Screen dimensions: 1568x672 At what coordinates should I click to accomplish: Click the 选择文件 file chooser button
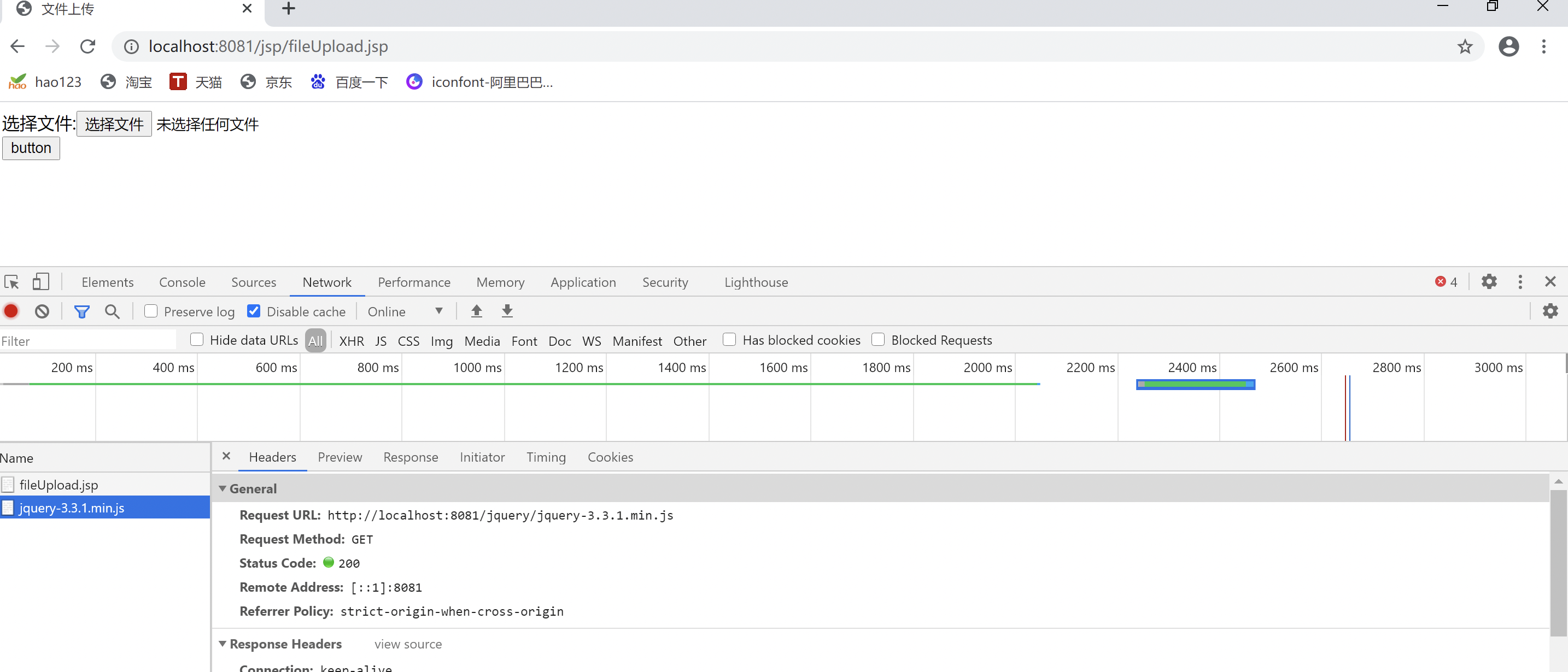tap(114, 125)
